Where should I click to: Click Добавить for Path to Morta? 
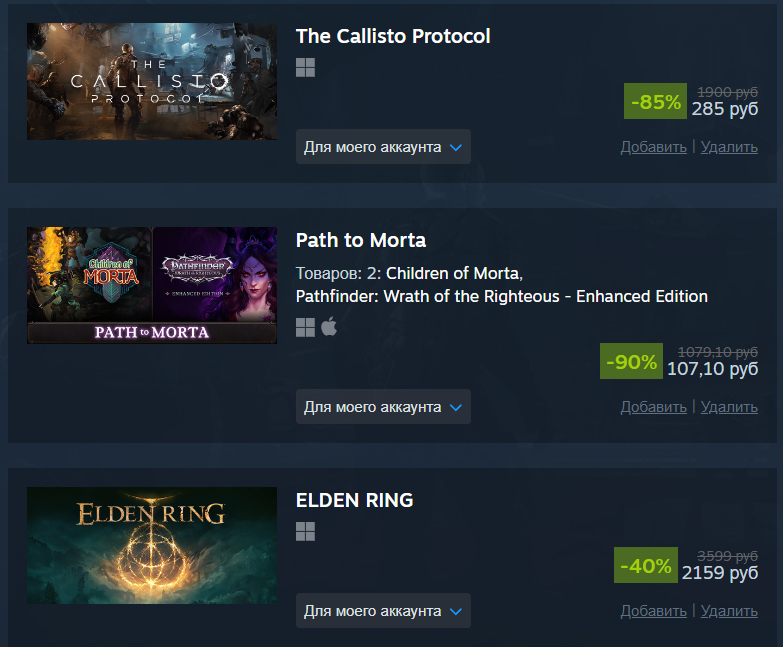(x=653, y=407)
